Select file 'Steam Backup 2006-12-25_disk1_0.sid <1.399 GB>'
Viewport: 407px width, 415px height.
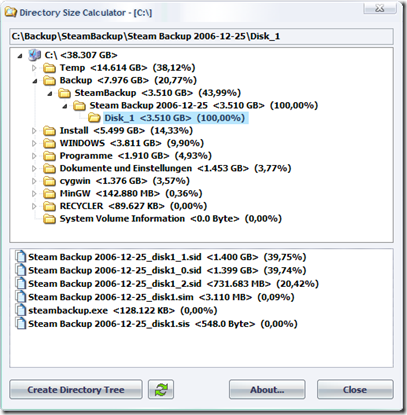(x=167, y=270)
